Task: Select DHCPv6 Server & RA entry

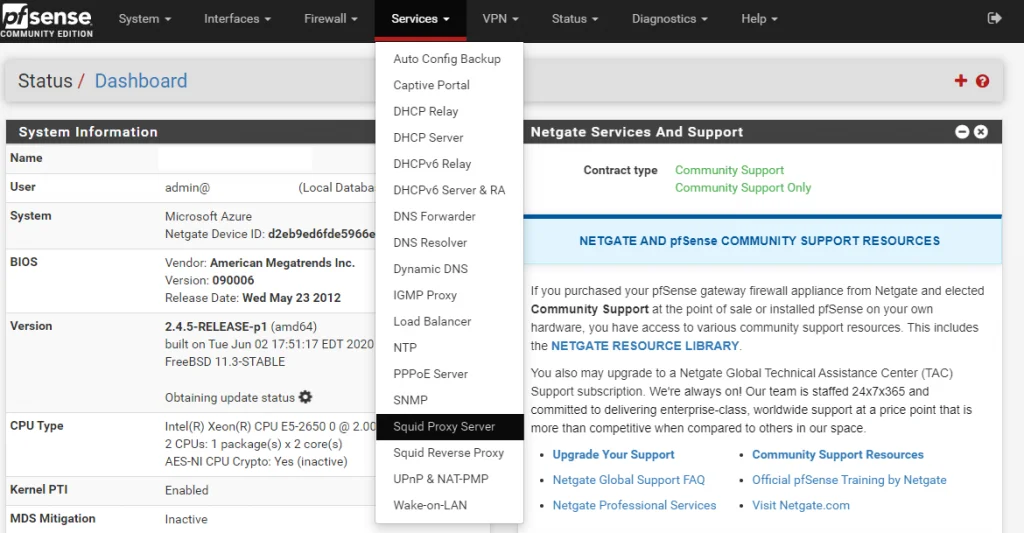Action: [449, 190]
